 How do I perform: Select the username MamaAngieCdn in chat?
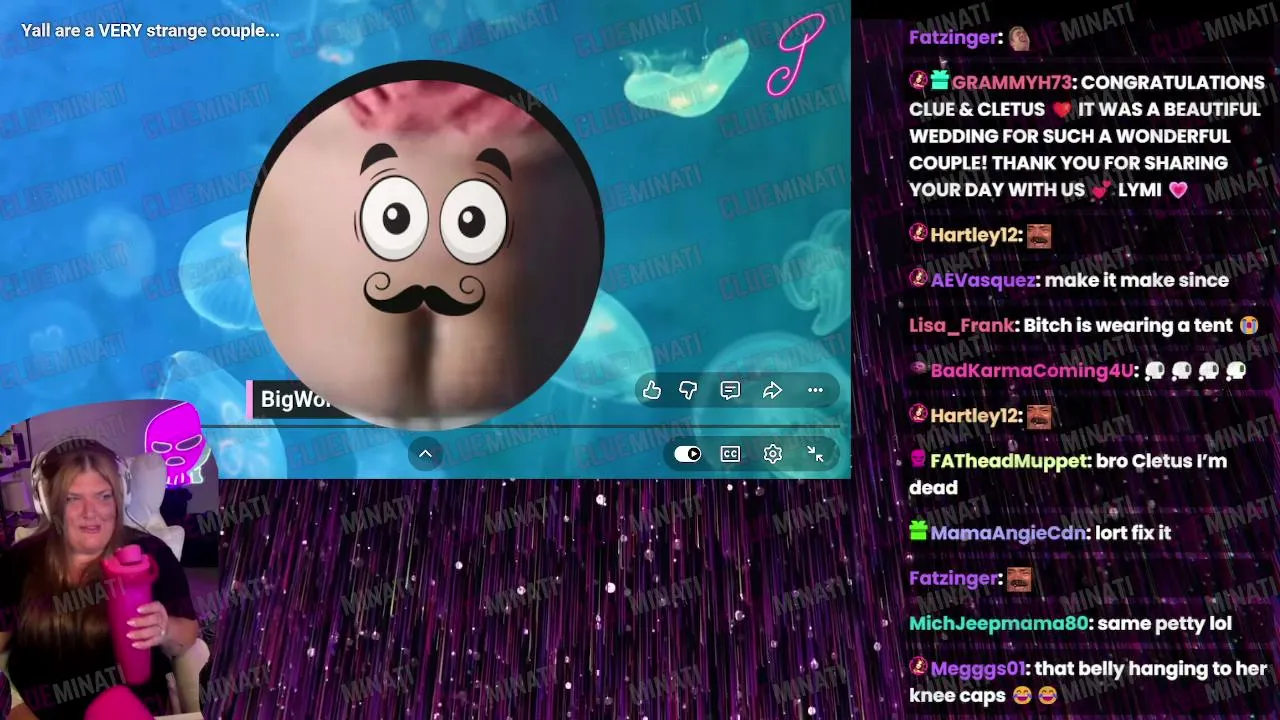[1008, 533]
